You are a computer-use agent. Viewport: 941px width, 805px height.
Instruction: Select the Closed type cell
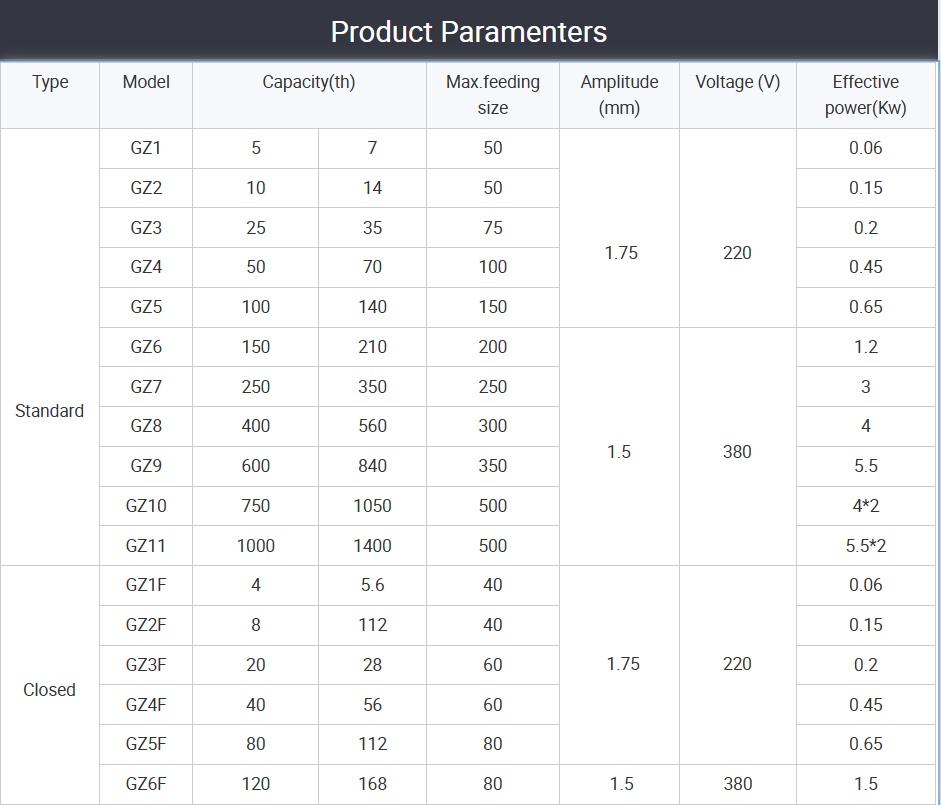(50, 690)
